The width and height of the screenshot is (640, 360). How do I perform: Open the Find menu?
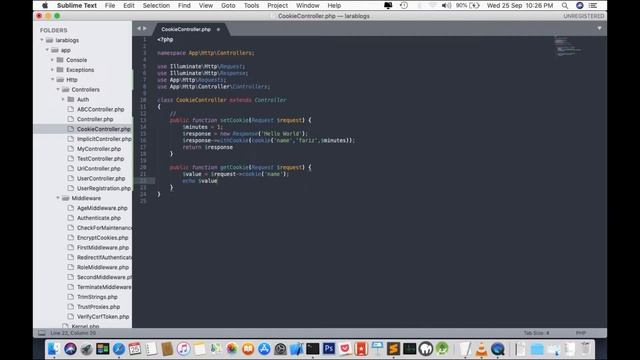[184, 6]
